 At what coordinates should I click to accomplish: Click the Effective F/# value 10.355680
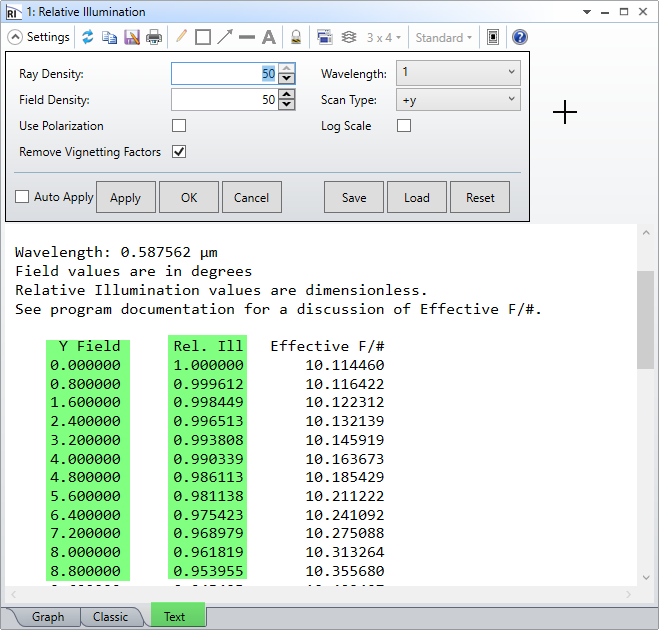click(345, 571)
